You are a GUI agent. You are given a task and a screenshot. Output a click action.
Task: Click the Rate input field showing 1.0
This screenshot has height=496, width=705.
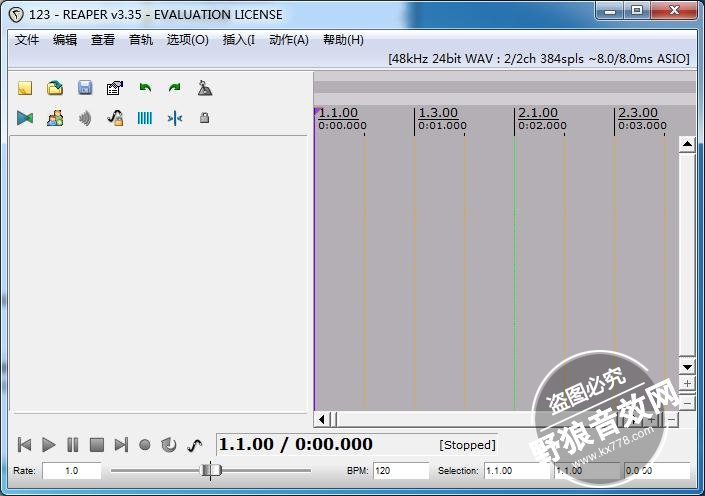click(x=72, y=471)
